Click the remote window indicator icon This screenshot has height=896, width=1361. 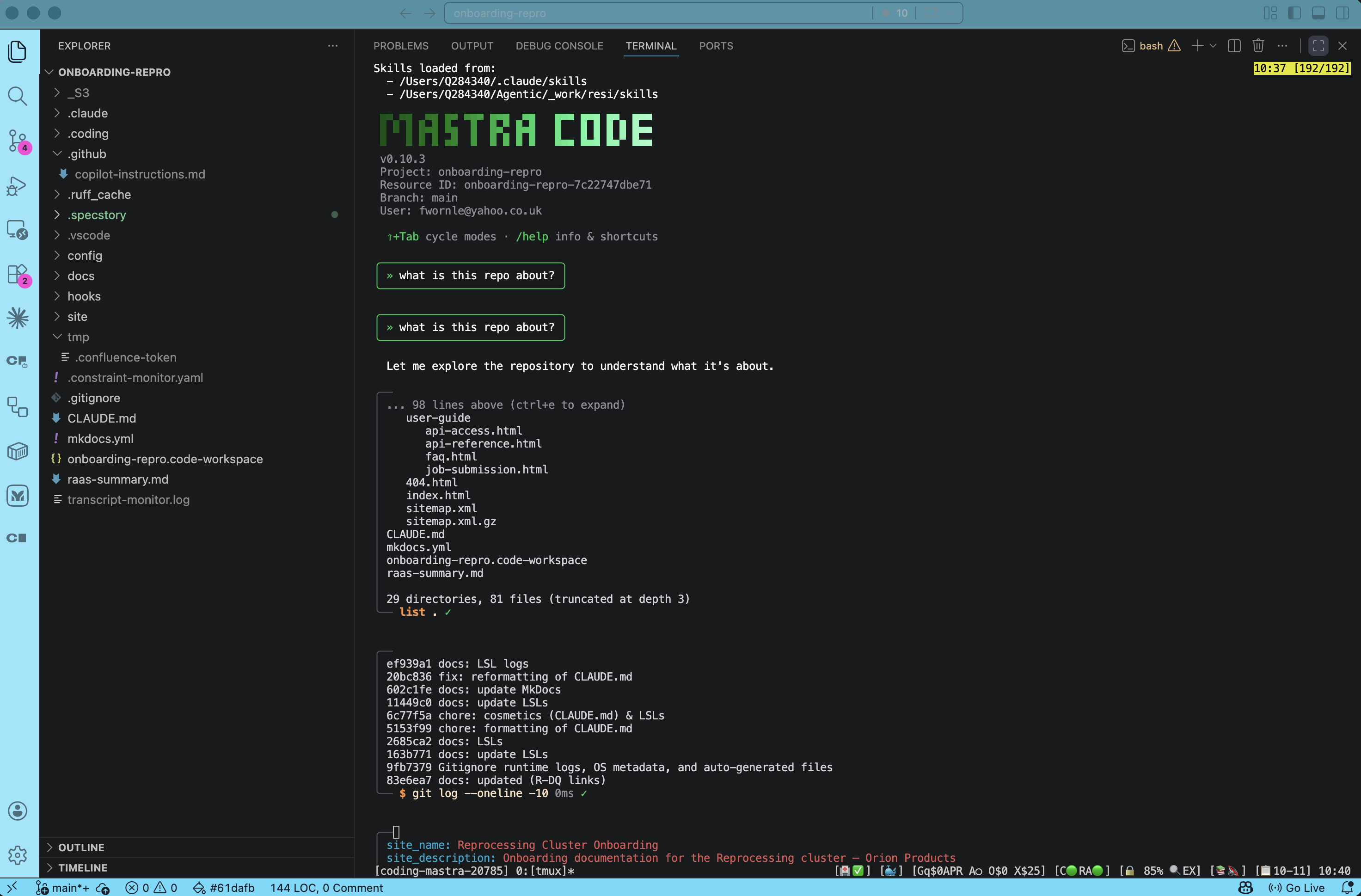pyautogui.click(x=12, y=887)
